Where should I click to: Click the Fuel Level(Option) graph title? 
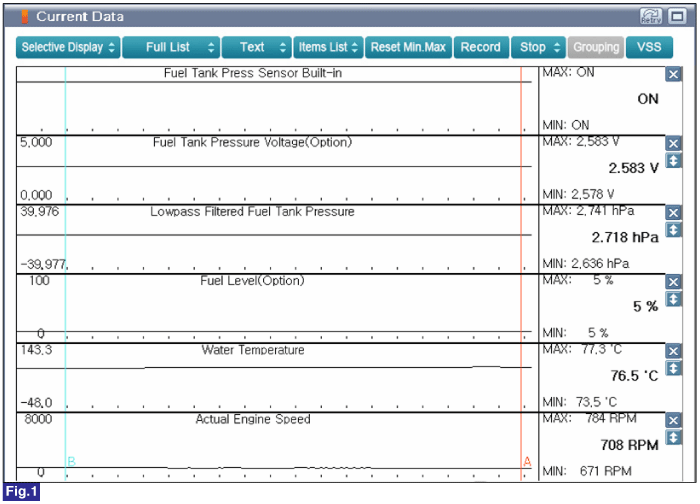[252, 281]
